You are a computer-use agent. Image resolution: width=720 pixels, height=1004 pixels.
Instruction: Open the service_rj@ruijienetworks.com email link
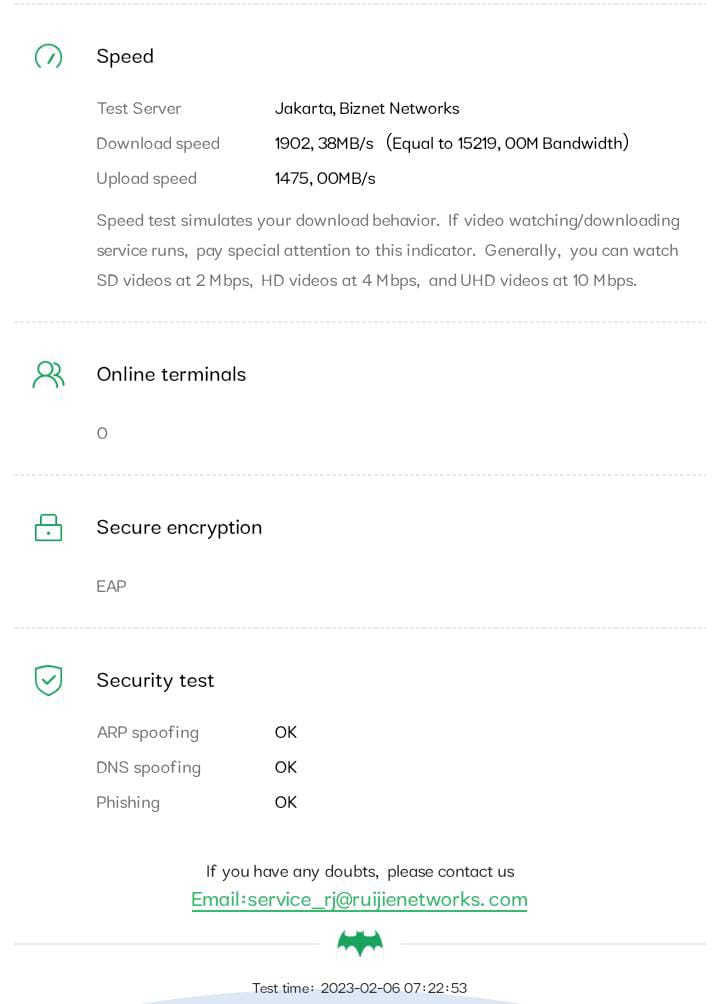[359, 899]
